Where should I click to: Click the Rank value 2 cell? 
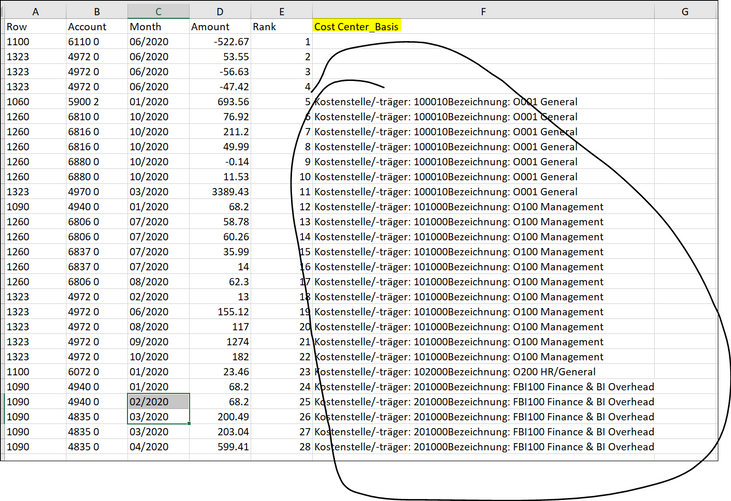pyautogui.click(x=282, y=56)
